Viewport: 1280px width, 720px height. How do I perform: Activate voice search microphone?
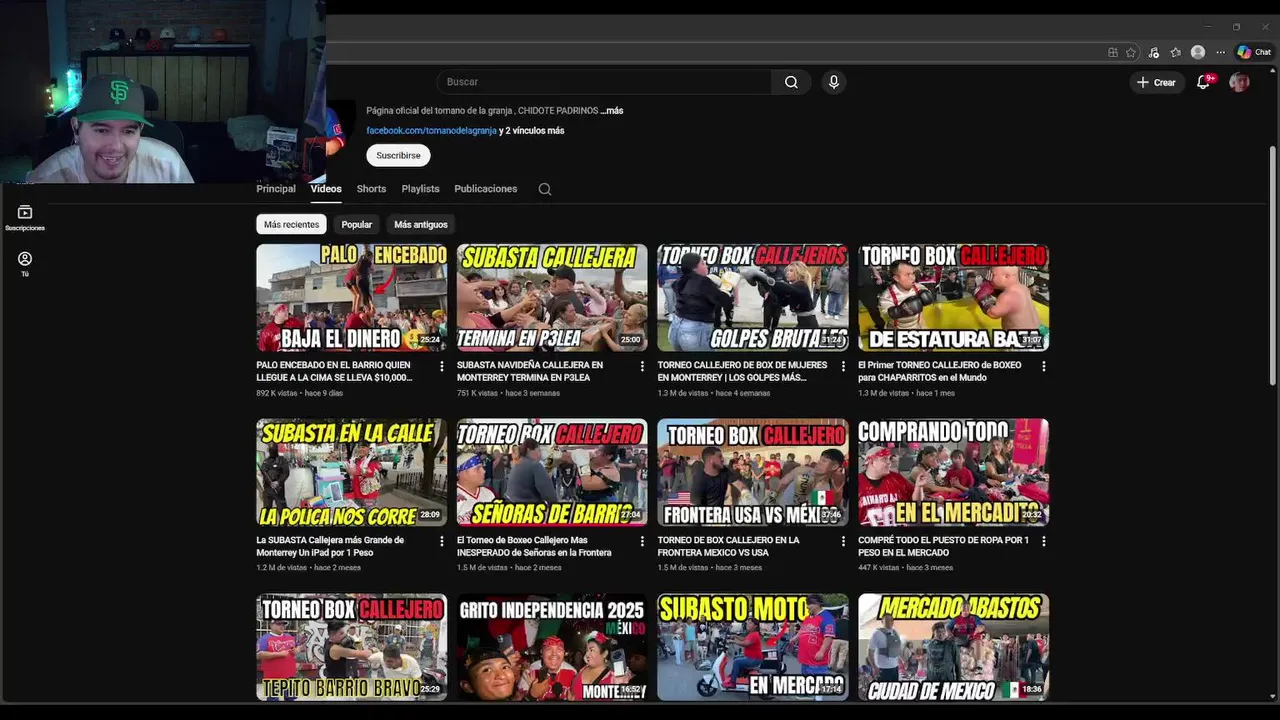[833, 82]
